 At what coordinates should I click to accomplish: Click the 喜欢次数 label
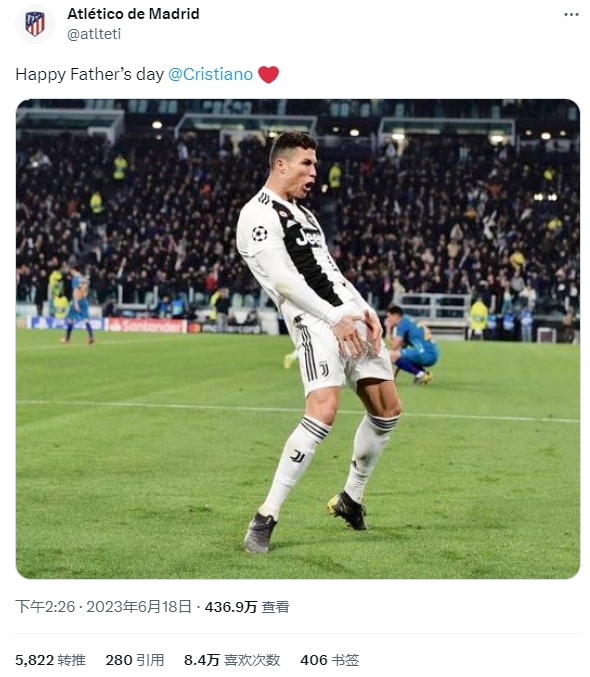point(252,660)
